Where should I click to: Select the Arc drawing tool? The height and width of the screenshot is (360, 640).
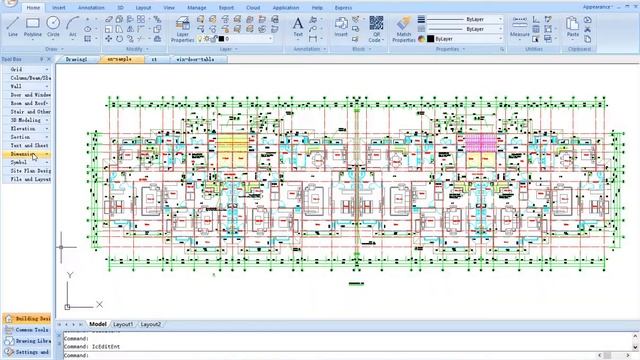[73, 27]
